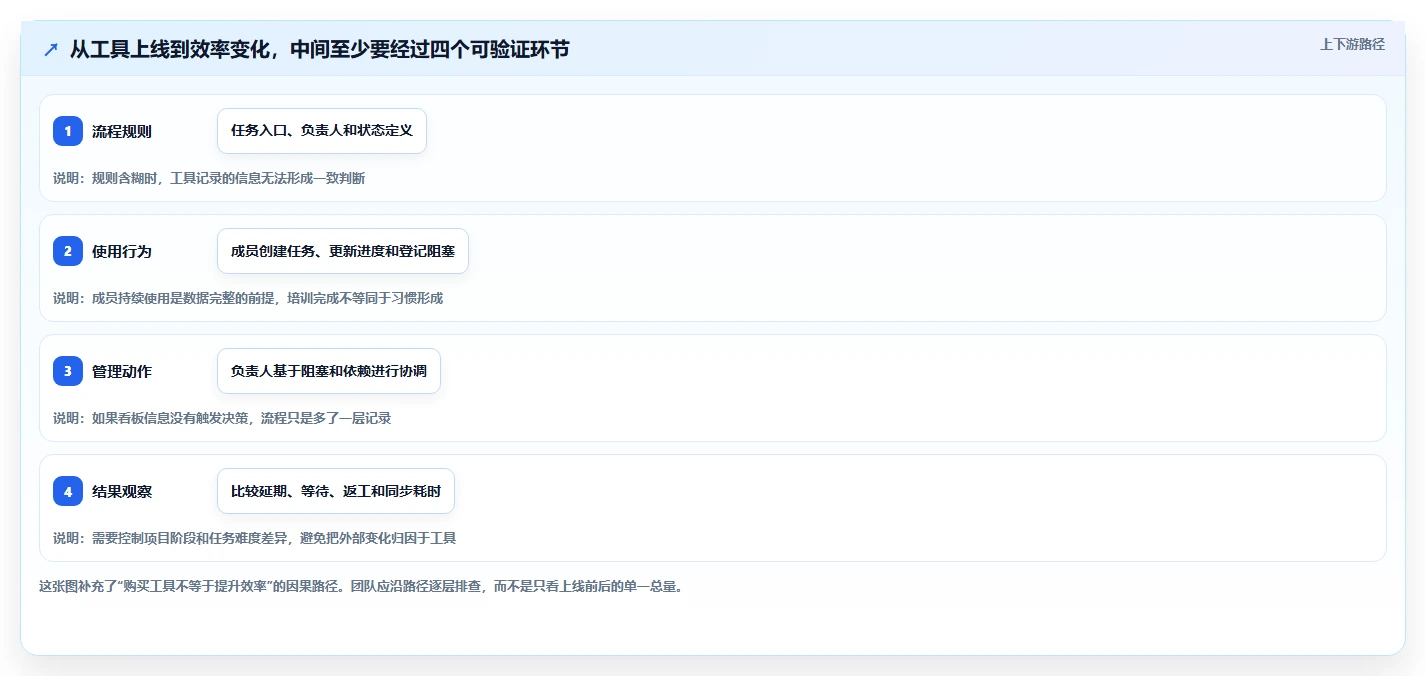Select the 比较延期、等待、返工和同步耗时 chip
The image size is (1426, 676).
coord(336,491)
